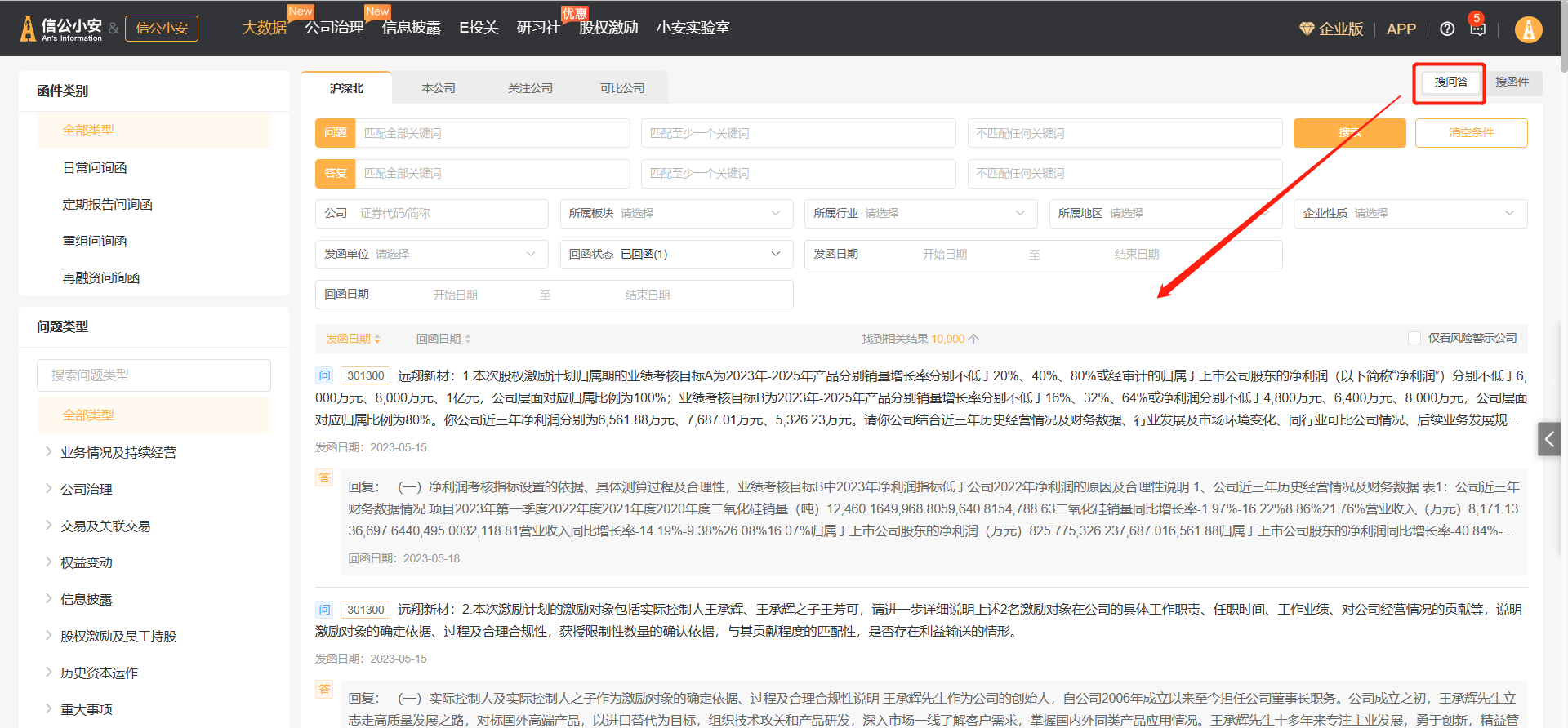Click the help question mark icon
This screenshot has height=728, width=1568.
(1446, 29)
